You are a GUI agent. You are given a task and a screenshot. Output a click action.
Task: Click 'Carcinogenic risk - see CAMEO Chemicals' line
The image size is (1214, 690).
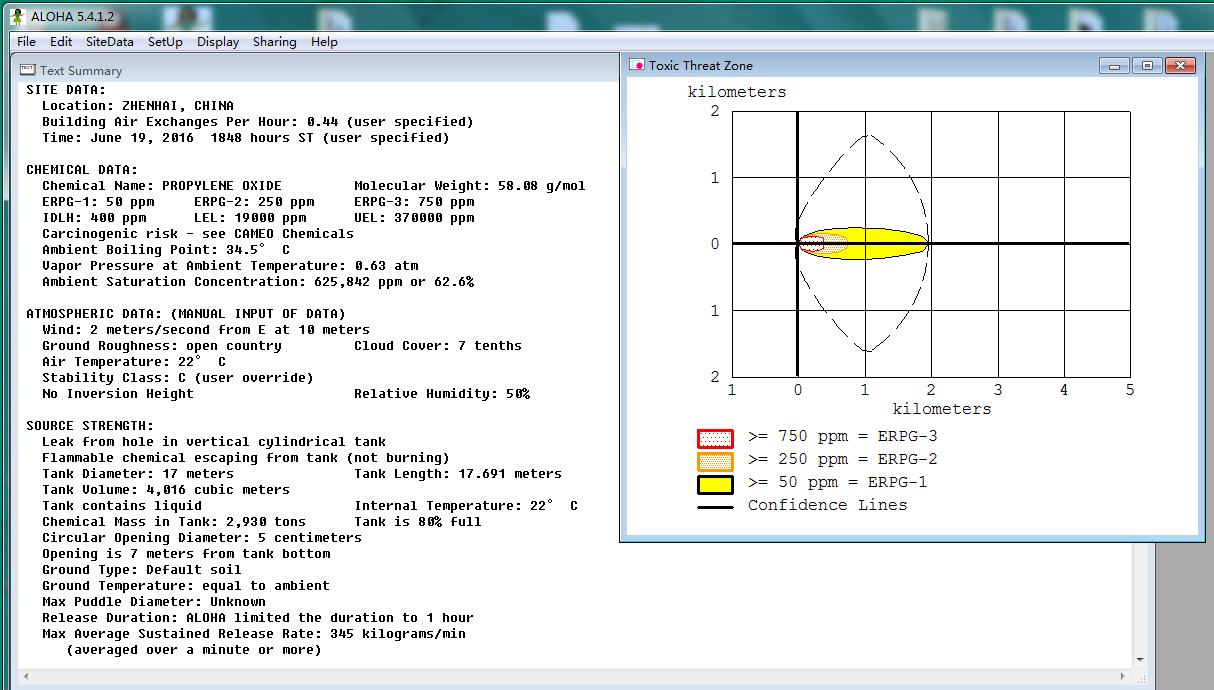198,234
